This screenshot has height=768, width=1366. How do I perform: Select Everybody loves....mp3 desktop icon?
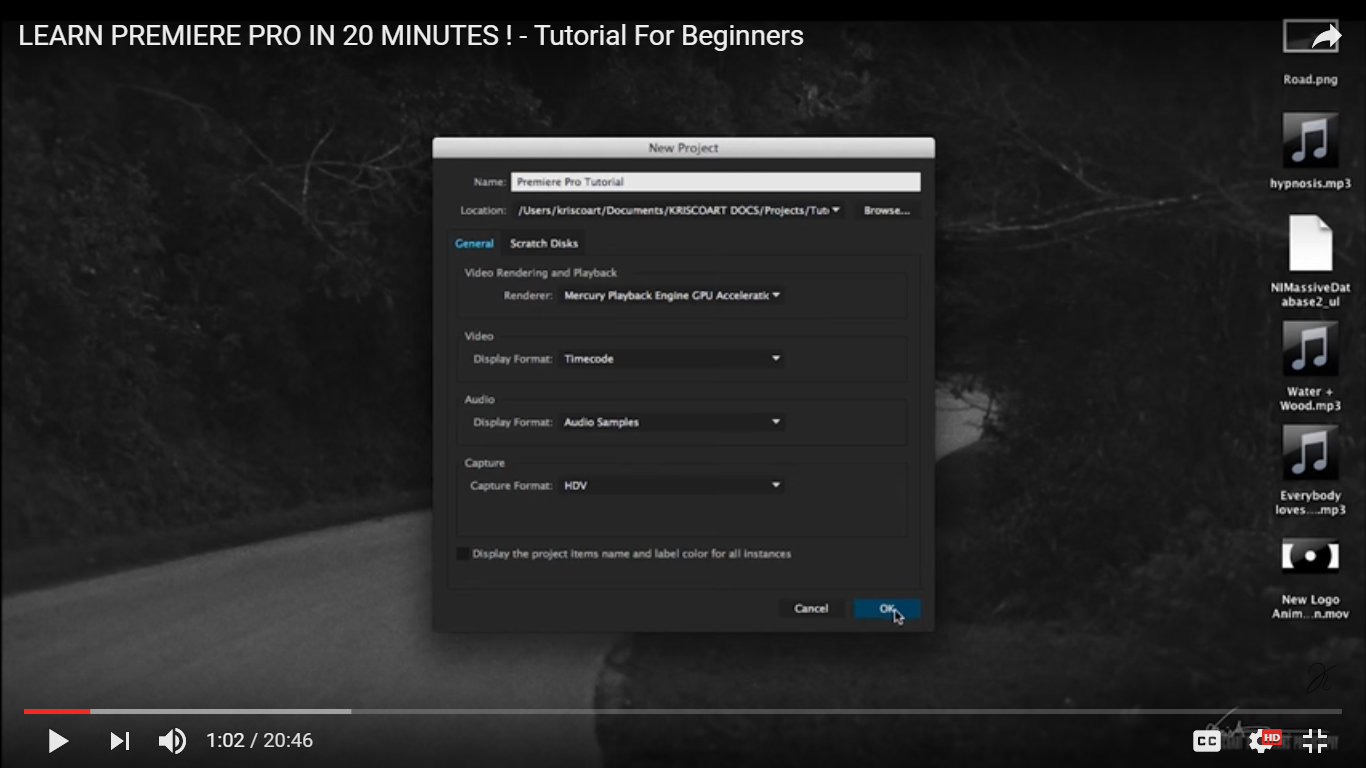[1310, 453]
